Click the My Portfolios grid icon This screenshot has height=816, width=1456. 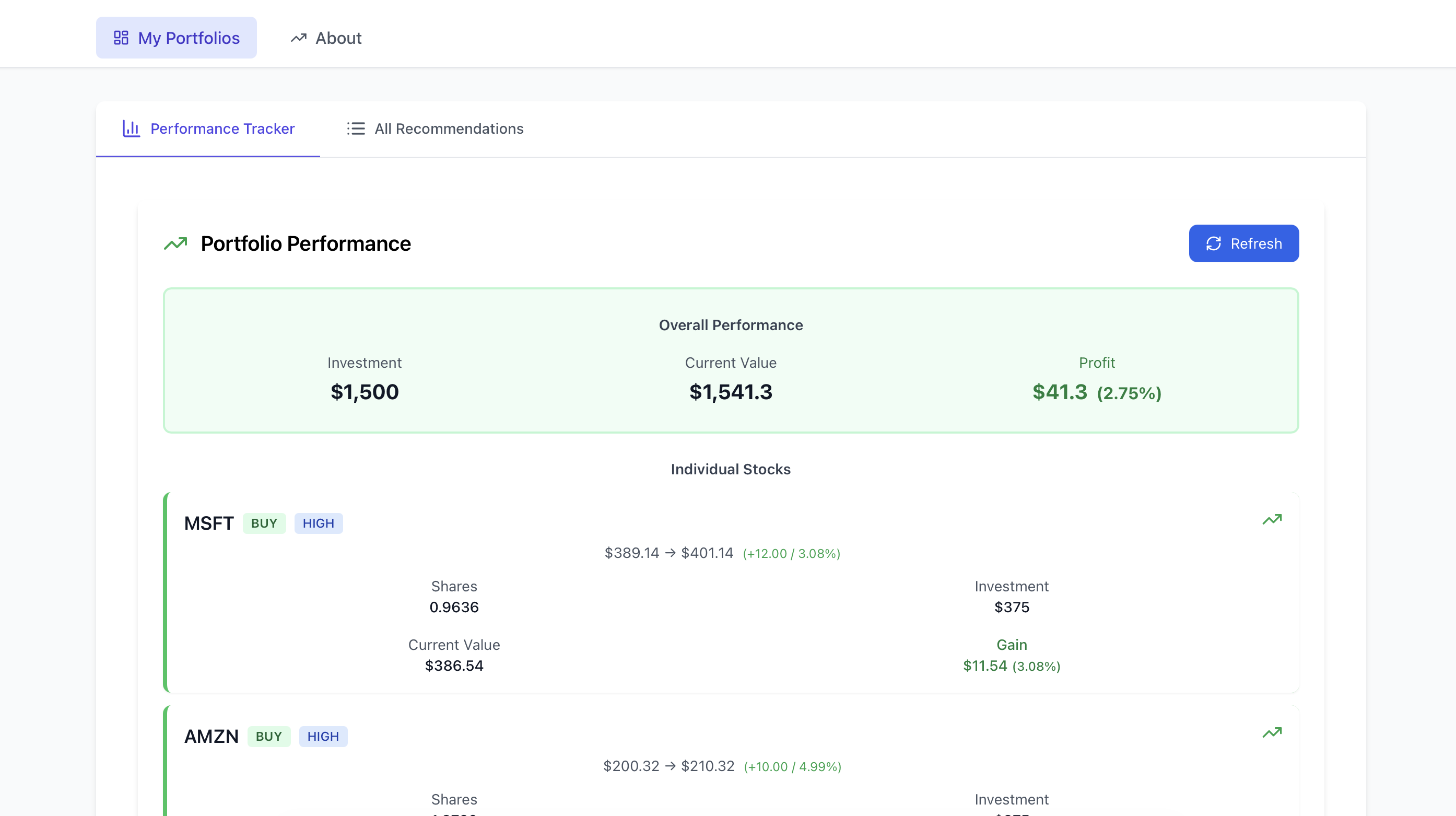(121, 38)
